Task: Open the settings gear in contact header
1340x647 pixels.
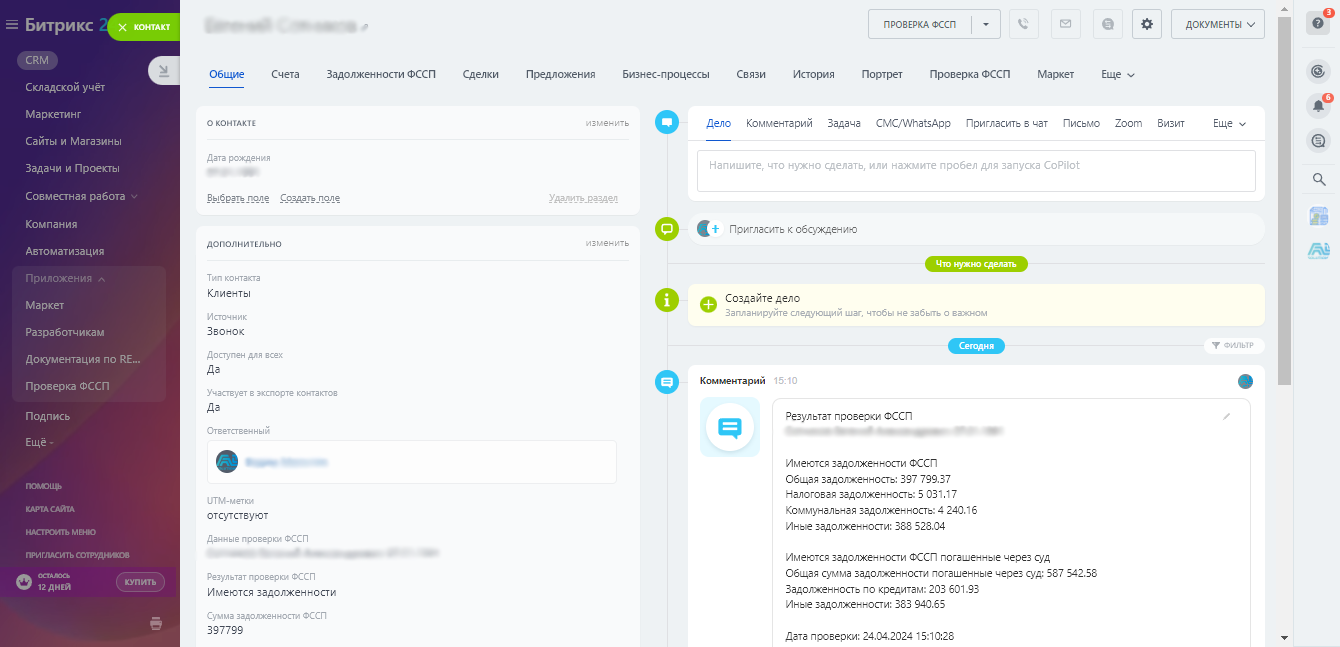Action: click(1146, 25)
